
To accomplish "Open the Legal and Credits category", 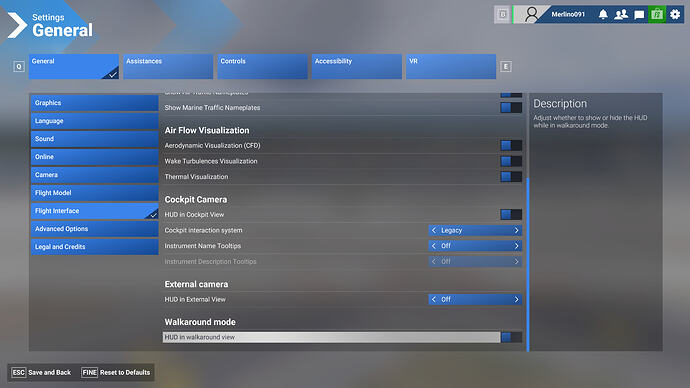I will coord(95,247).
